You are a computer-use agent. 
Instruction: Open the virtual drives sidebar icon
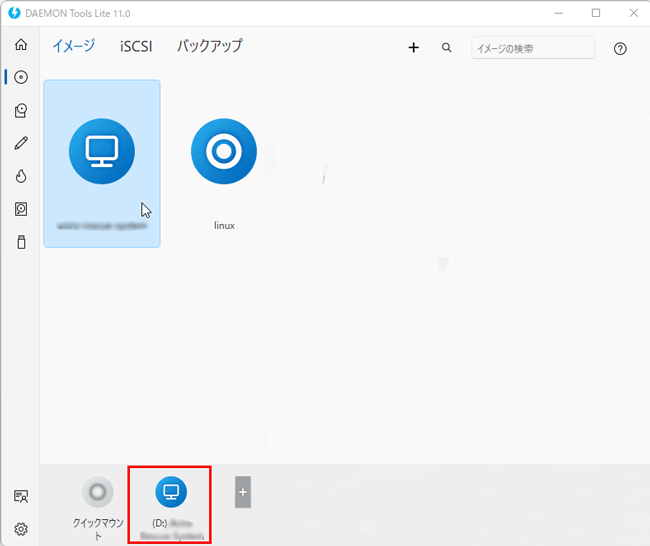point(20,111)
